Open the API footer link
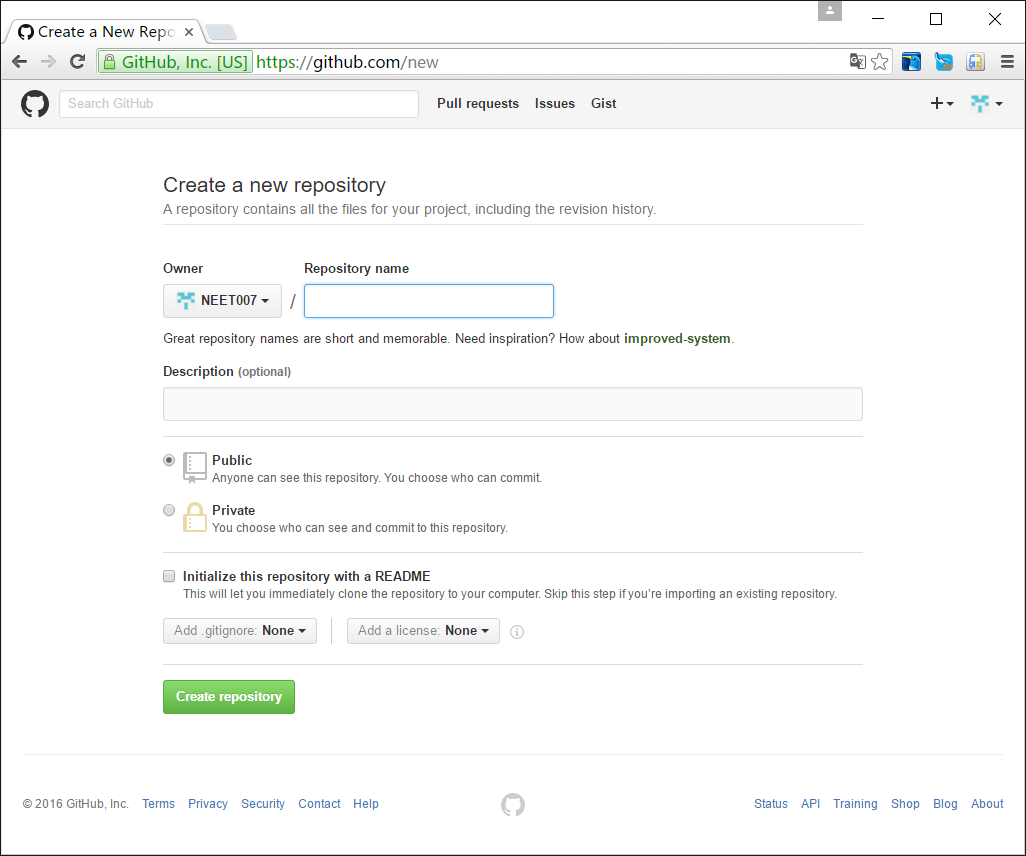Image resolution: width=1026 pixels, height=856 pixels. tap(811, 804)
